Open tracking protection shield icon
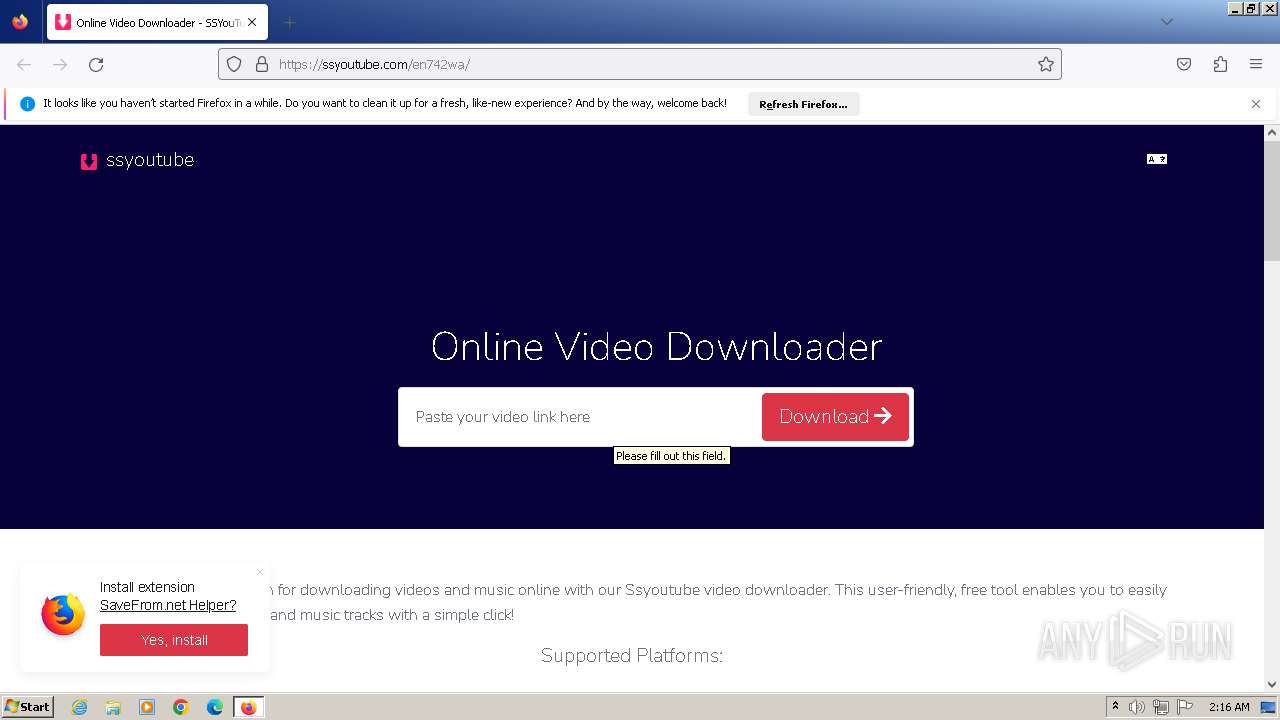This screenshot has height=720, width=1280. 234,64
